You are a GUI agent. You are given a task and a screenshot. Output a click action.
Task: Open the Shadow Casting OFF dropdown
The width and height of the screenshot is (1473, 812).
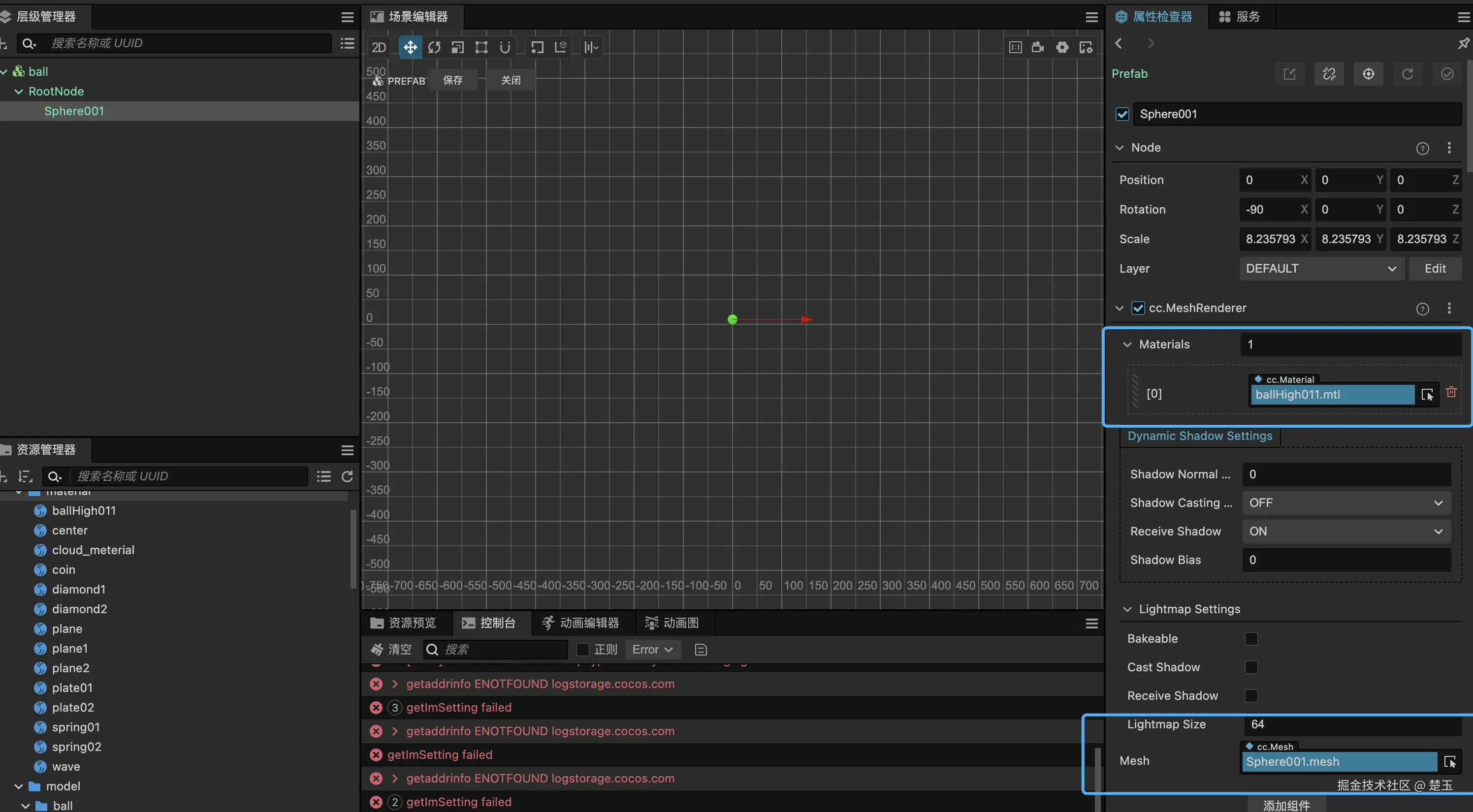click(1346, 503)
